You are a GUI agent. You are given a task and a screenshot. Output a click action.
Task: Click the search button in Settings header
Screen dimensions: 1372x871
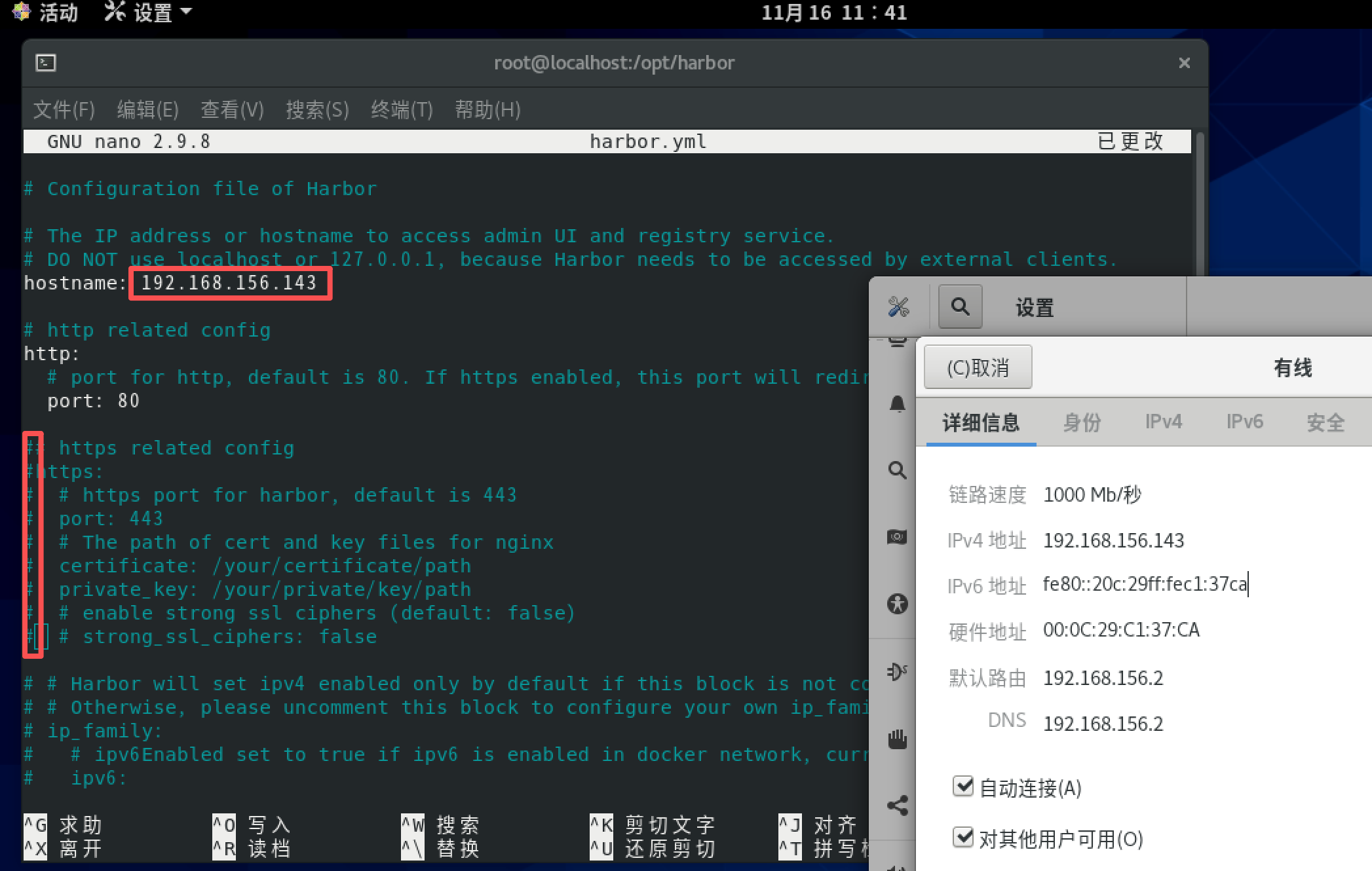click(960, 306)
